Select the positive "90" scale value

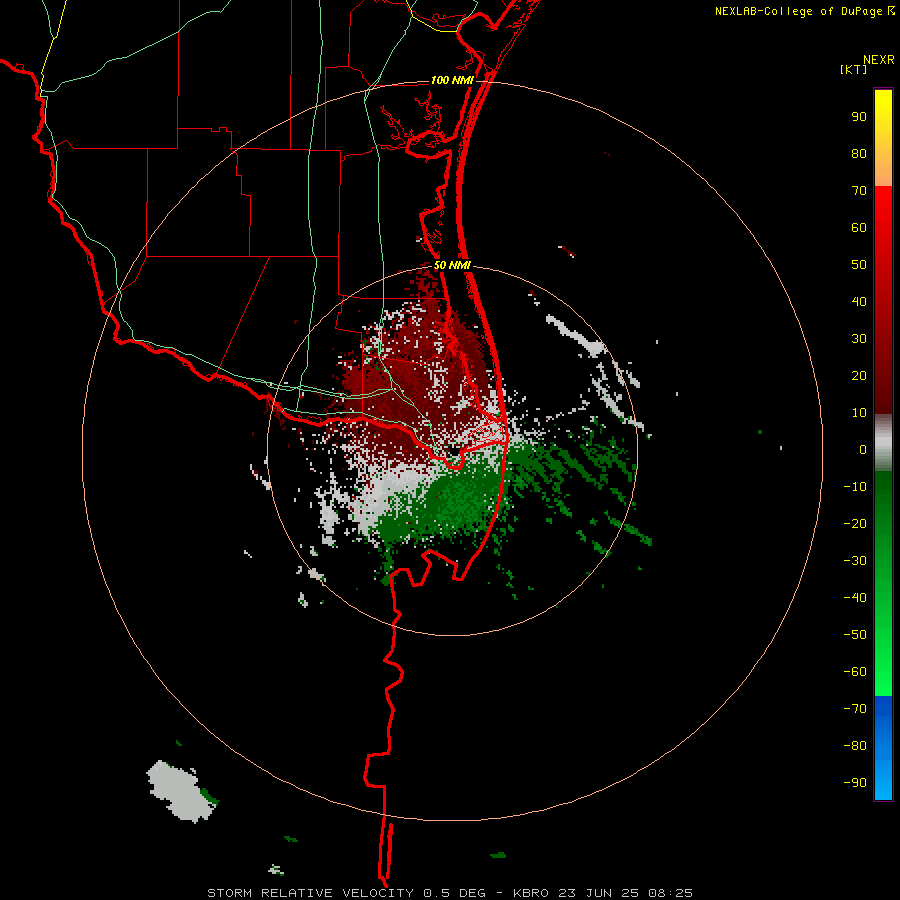pos(859,117)
